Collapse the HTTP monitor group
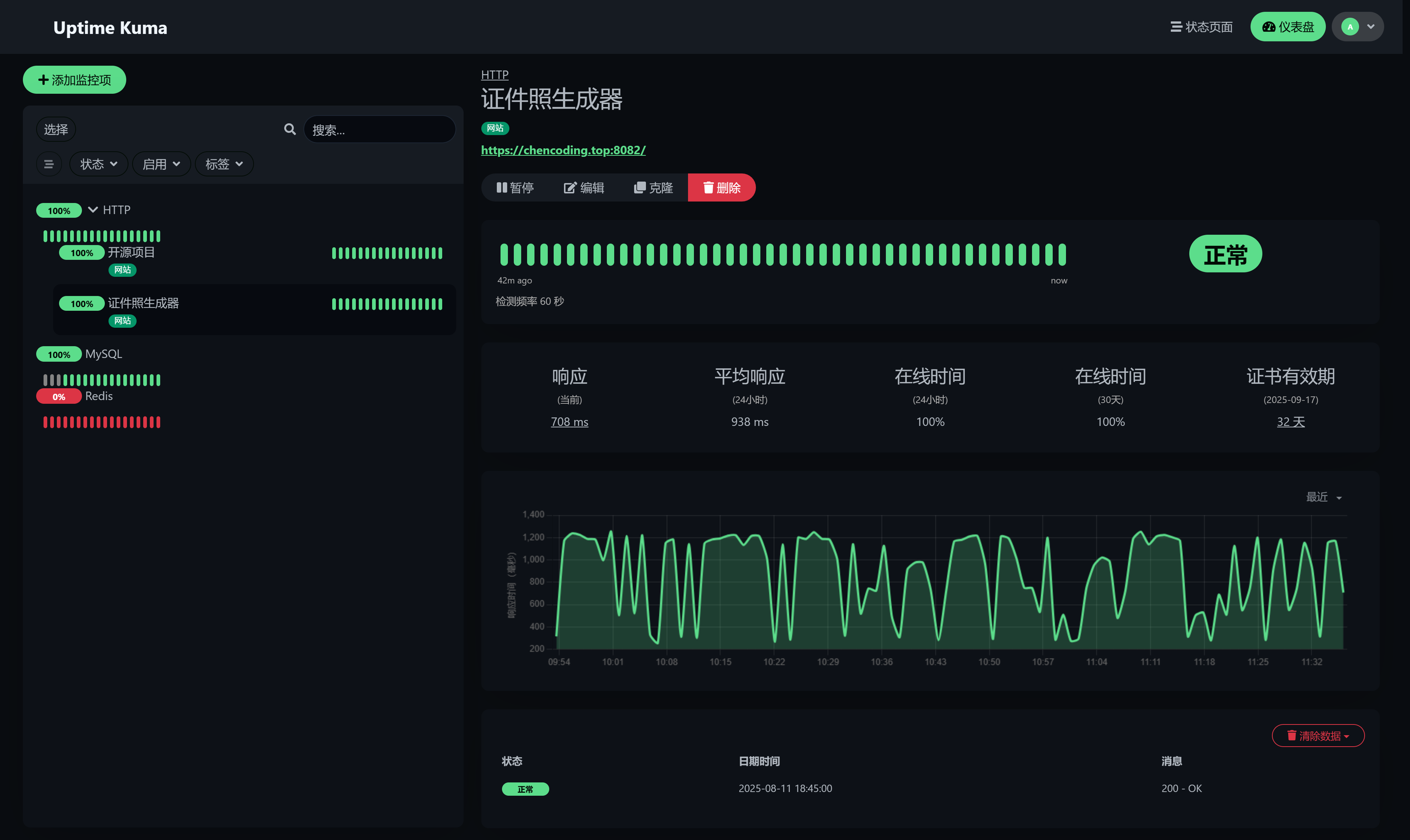 [93, 210]
